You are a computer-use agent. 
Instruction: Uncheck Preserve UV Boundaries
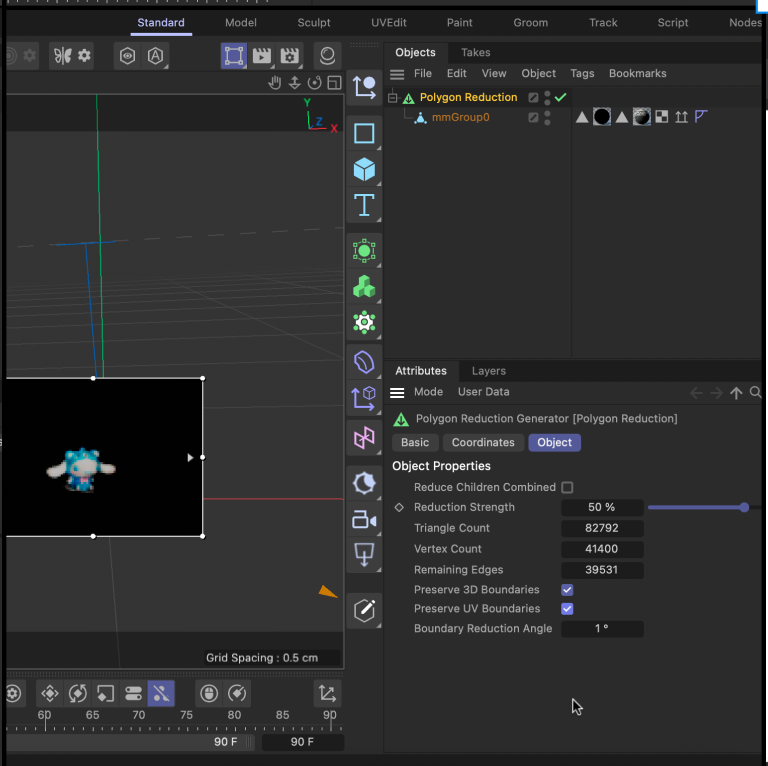(567, 609)
